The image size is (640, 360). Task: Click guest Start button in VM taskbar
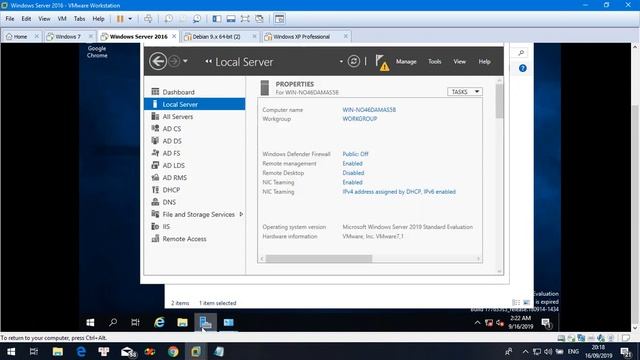pyautogui.click(x=90, y=322)
